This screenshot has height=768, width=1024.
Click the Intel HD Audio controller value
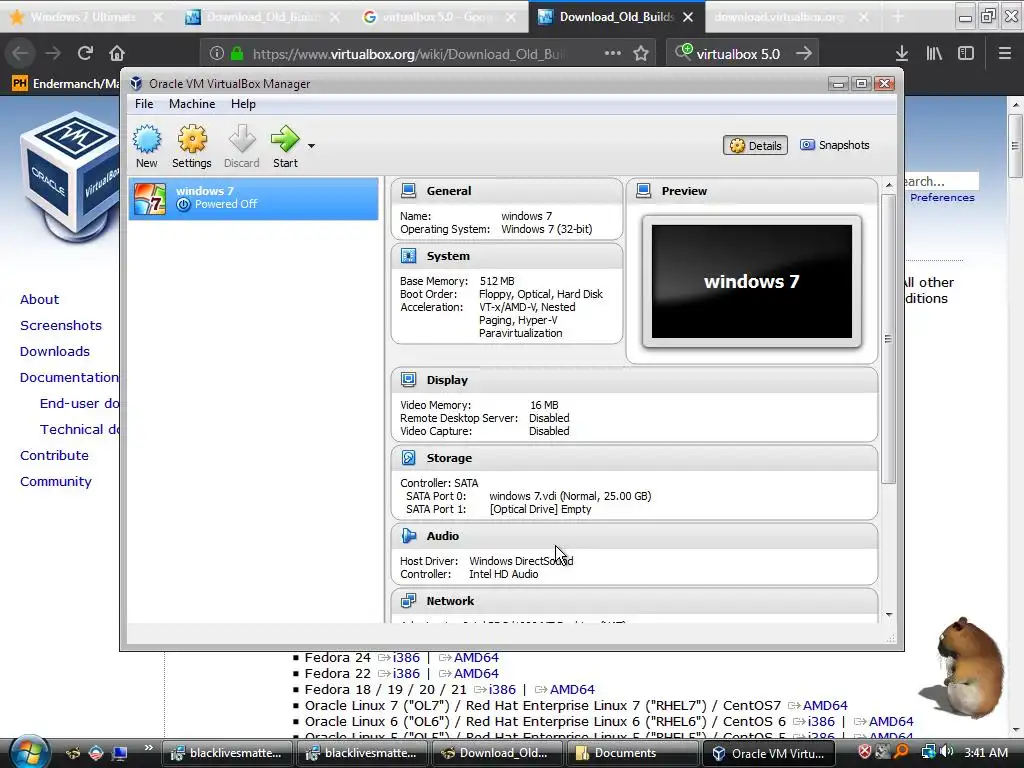pos(504,575)
